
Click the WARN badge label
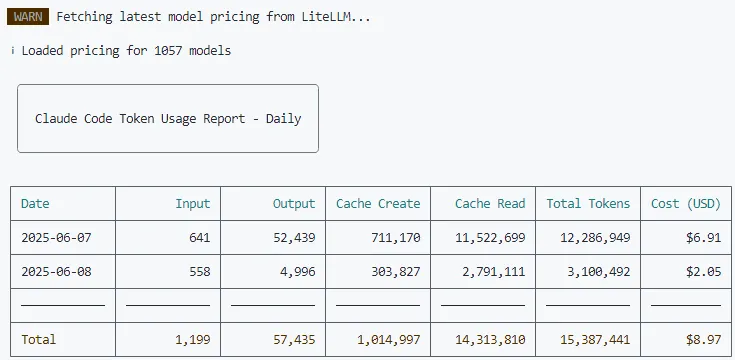28,17
